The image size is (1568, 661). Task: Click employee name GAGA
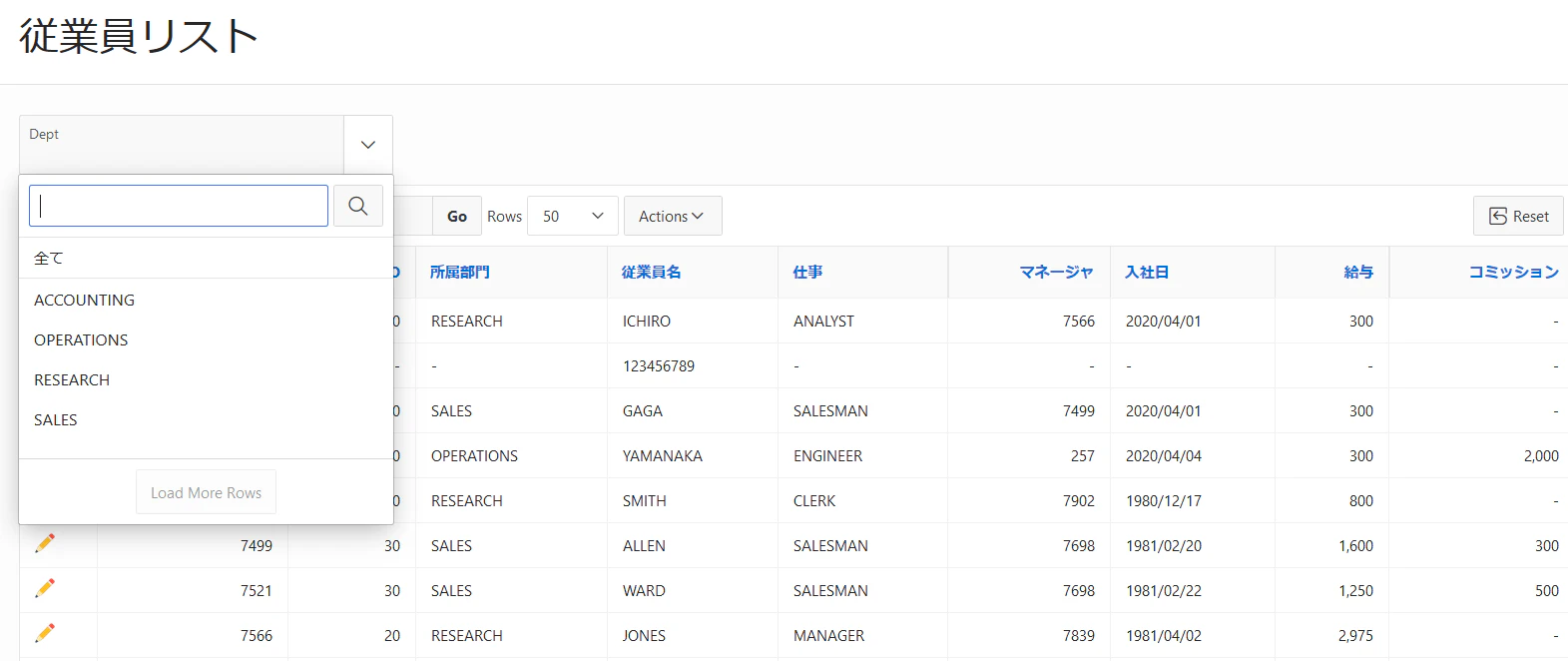643,410
